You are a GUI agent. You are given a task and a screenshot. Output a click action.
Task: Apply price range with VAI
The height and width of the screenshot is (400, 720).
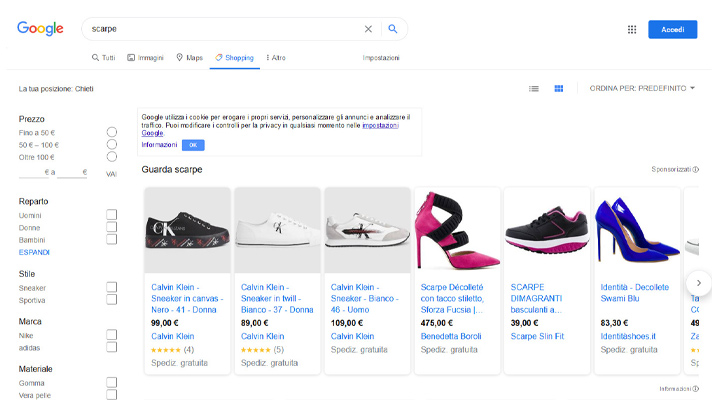click(x=111, y=174)
